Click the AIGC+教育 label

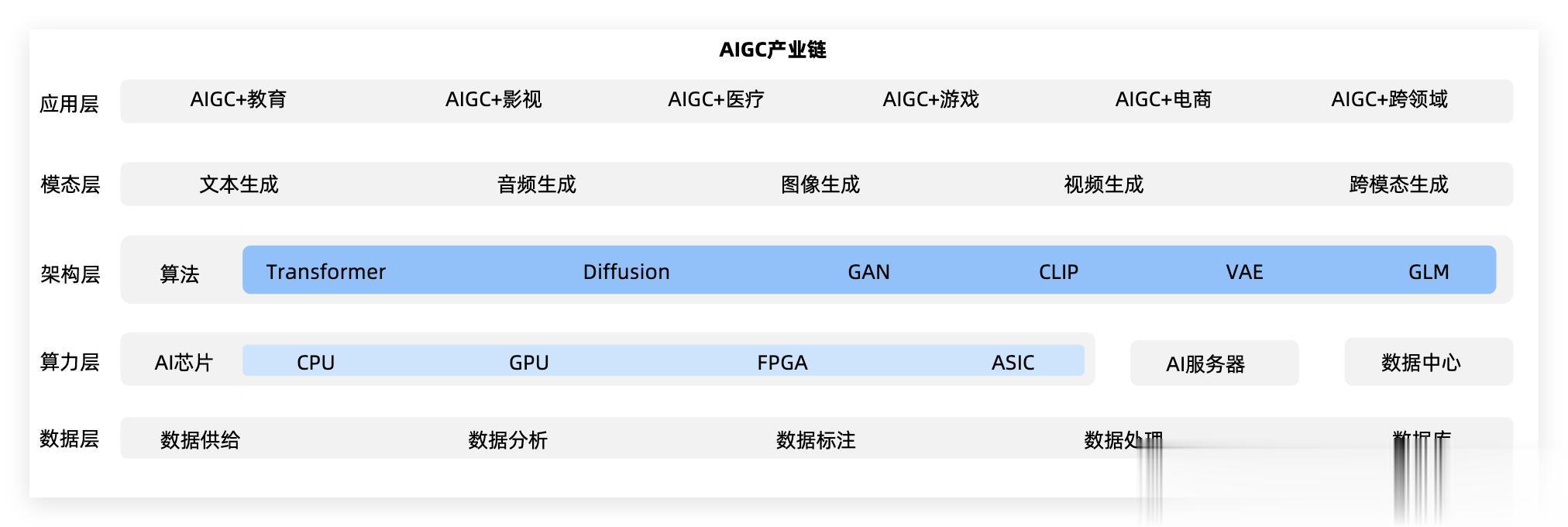coord(239,100)
